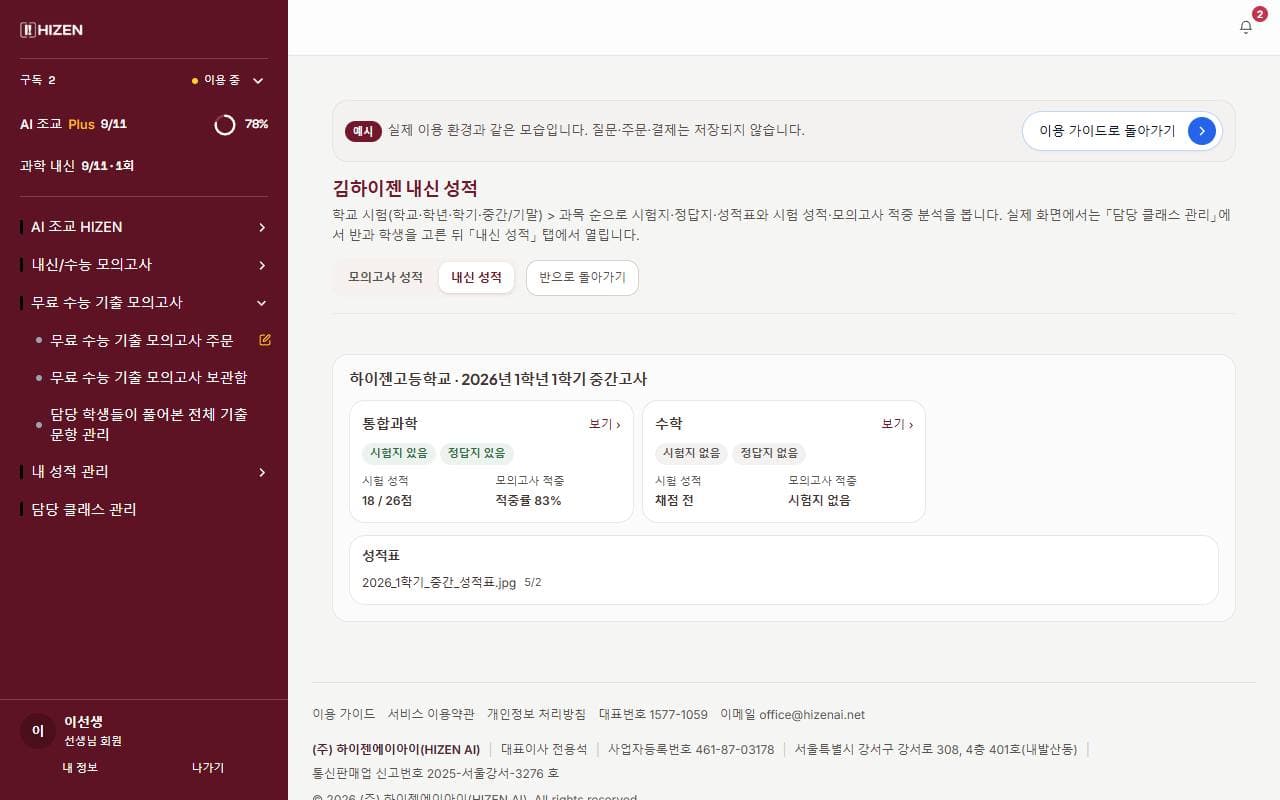The height and width of the screenshot is (800, 1280).
Task: Click the edit icon beside 무료 수능 기출 모의고사 주문
Action: (x=265, y=340)
